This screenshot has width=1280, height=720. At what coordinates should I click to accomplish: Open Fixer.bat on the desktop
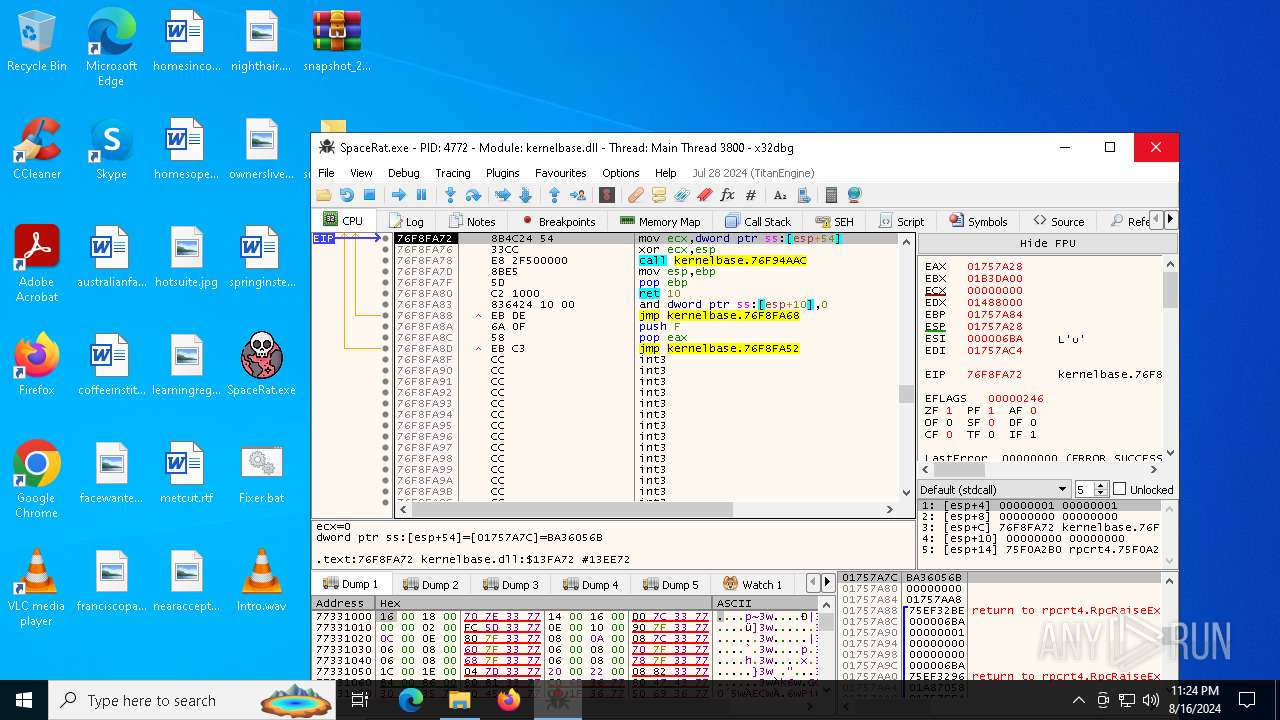[261, 474]
